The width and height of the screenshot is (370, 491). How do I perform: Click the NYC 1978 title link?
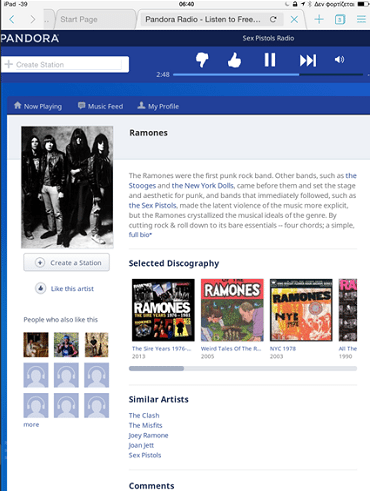tap(283, 349)
